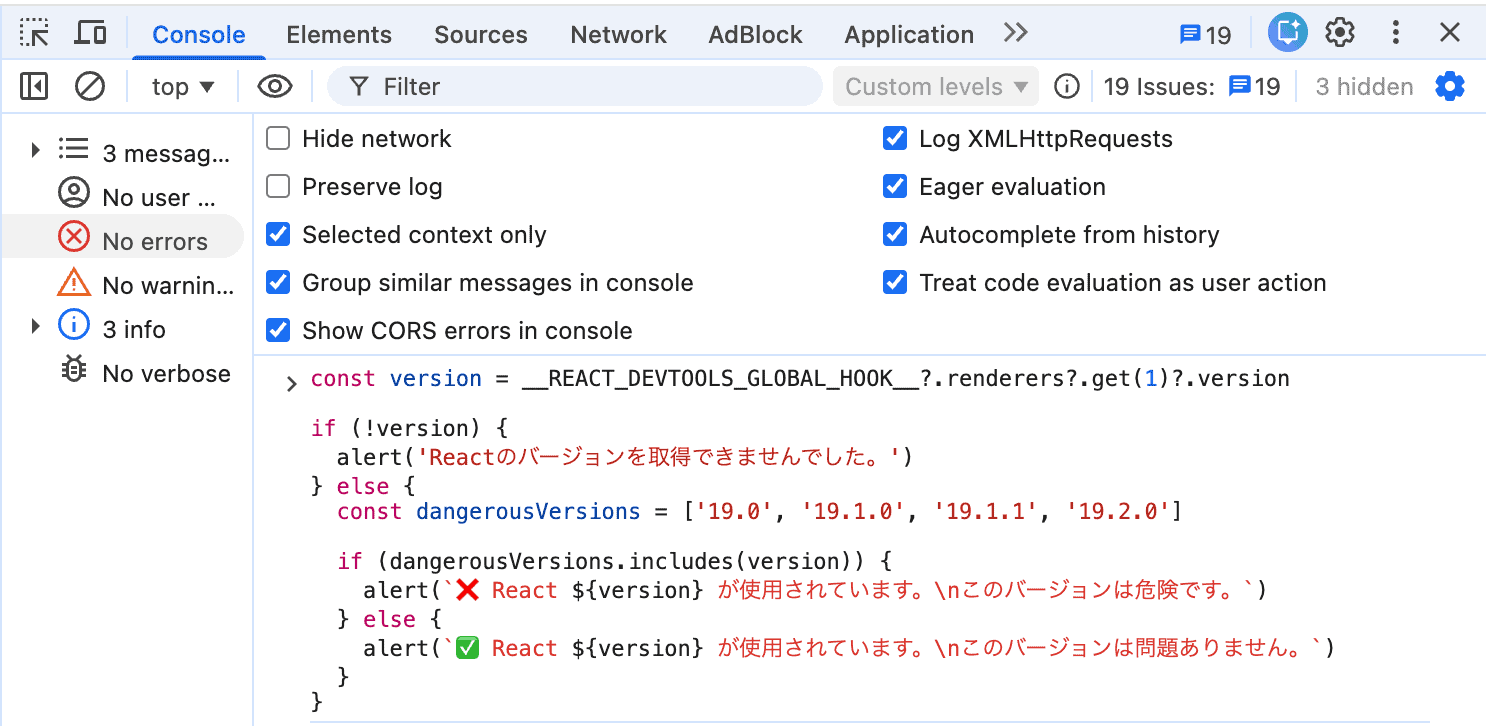
Task: Uncheck Eager evaluation
Action: 894,186
